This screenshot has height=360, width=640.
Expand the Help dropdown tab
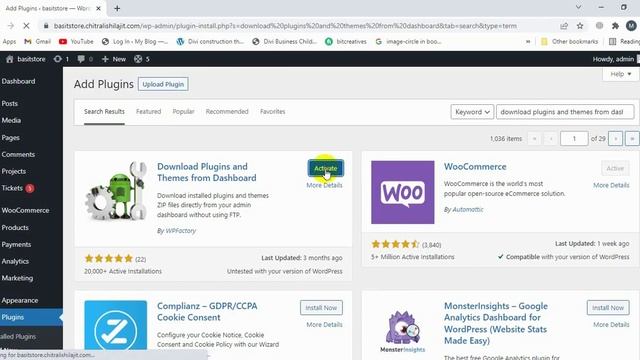(620, 74)
